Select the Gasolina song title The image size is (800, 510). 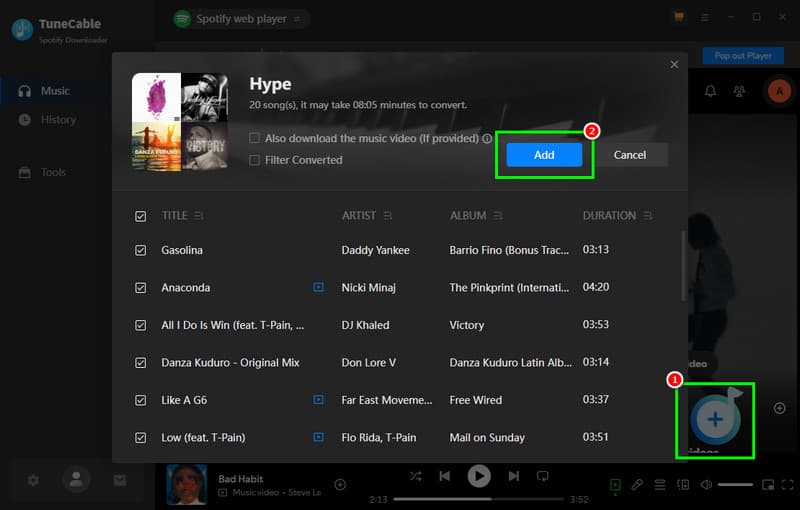pyautogui.click(x=182, y=250)
